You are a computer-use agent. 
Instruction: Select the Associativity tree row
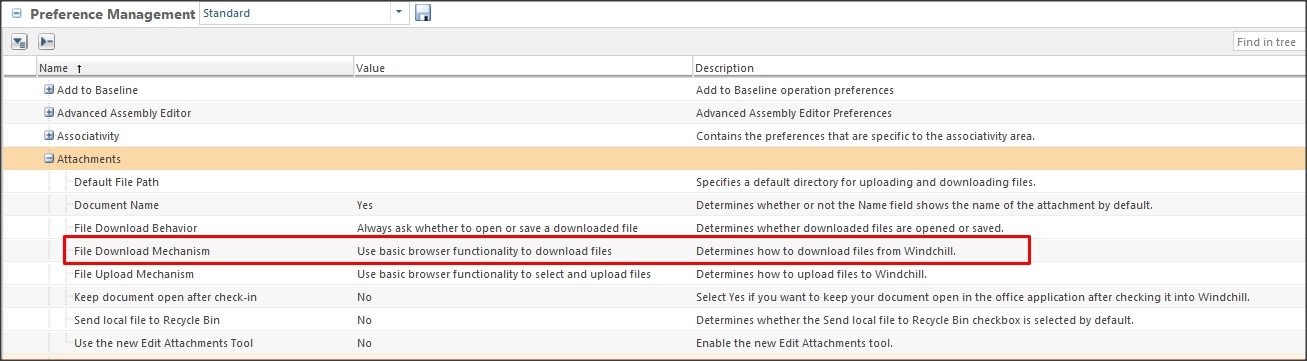(653, 136)
